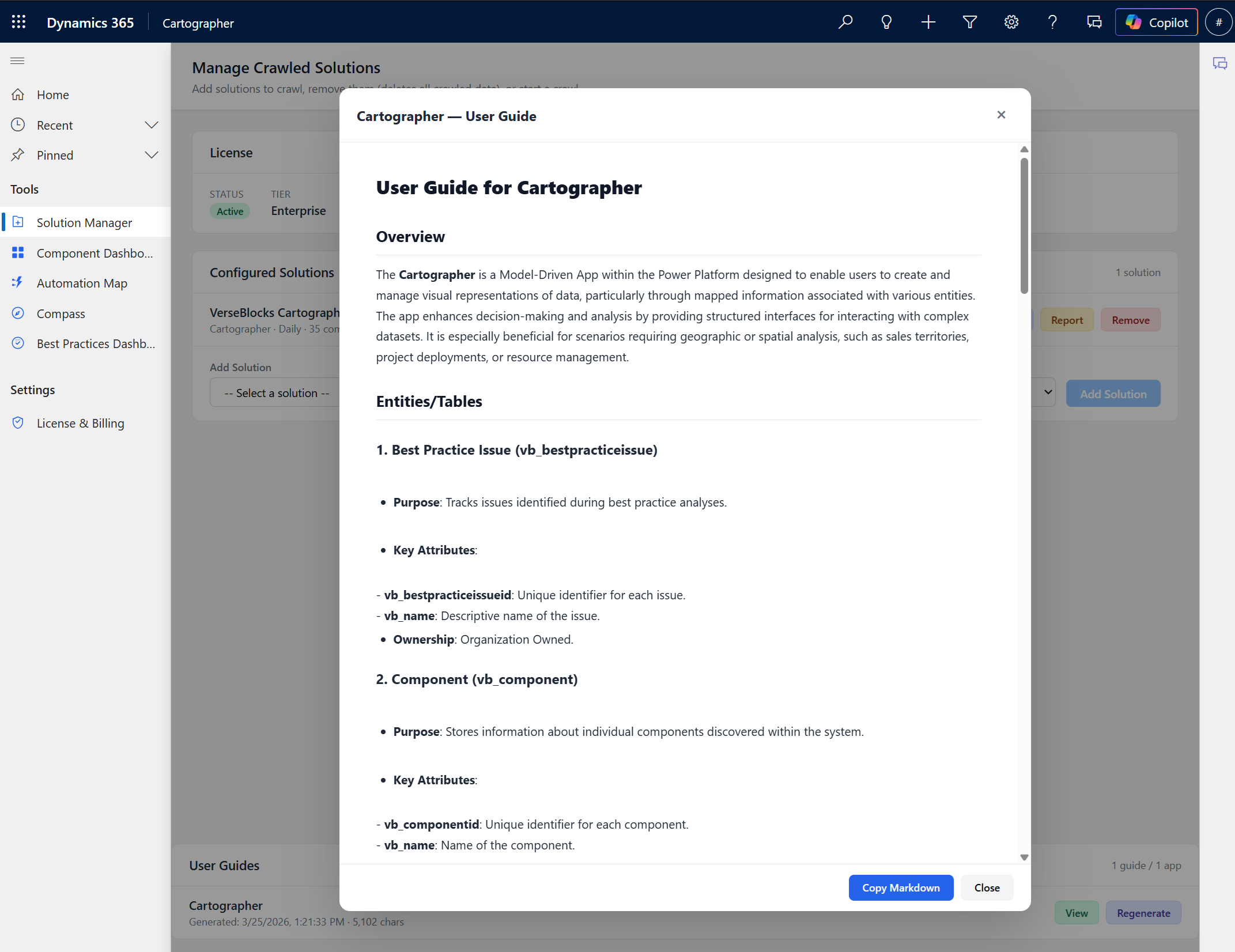Click the '1 solution' count label
Screen dimensions: 1235x952
[x=1138, y=272]
